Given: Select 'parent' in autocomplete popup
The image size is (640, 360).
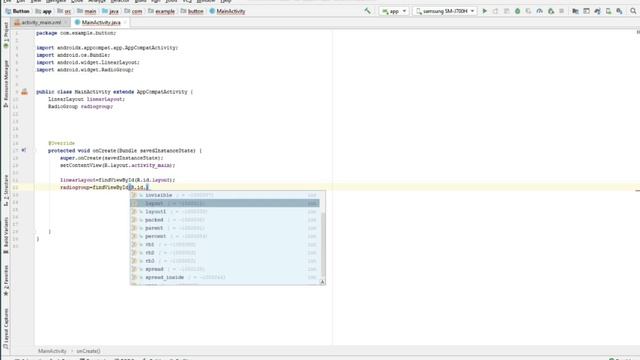Looking at the screenshot, I should click(225, 228).
